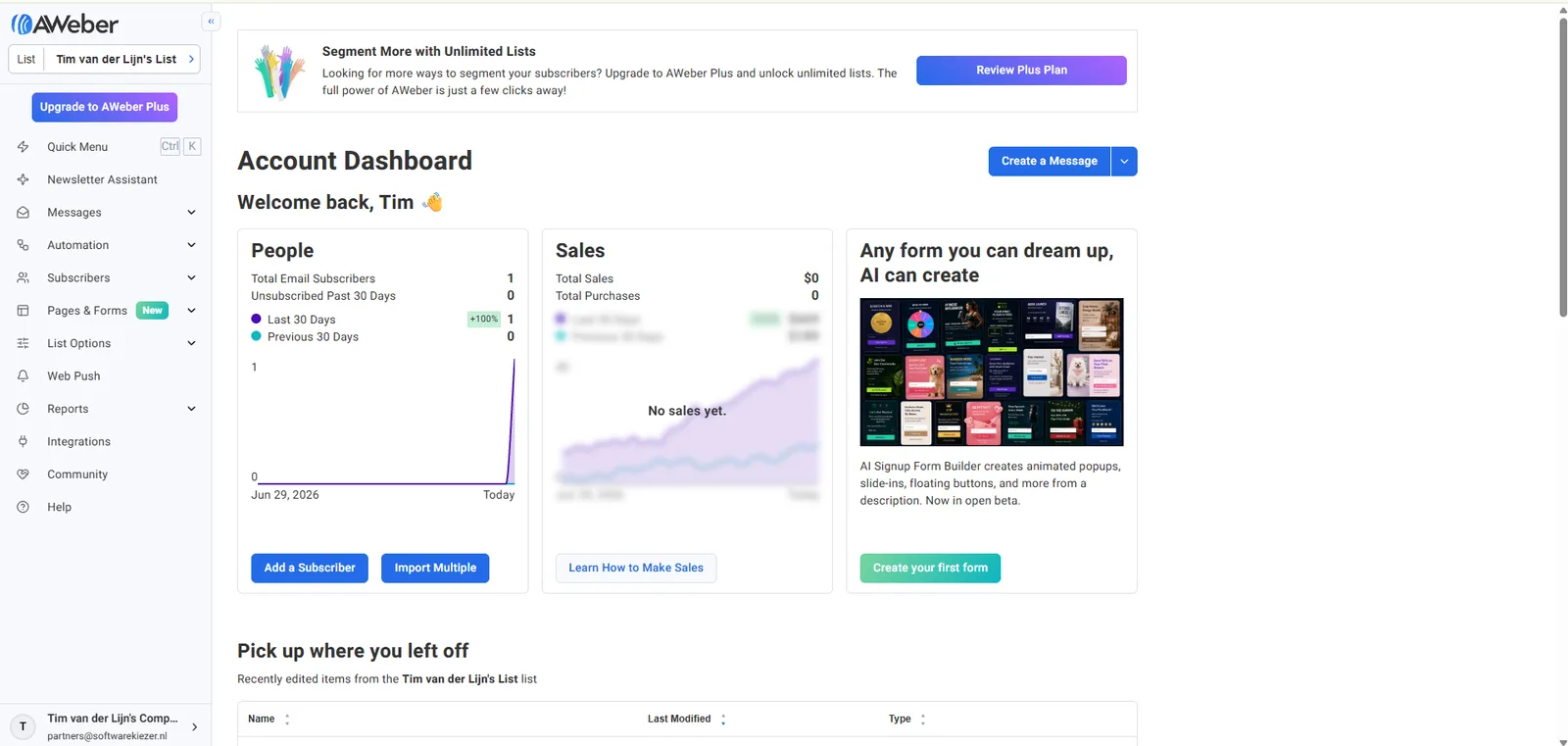
Task: Click Import Multiple button
Action: coord(435,569)
